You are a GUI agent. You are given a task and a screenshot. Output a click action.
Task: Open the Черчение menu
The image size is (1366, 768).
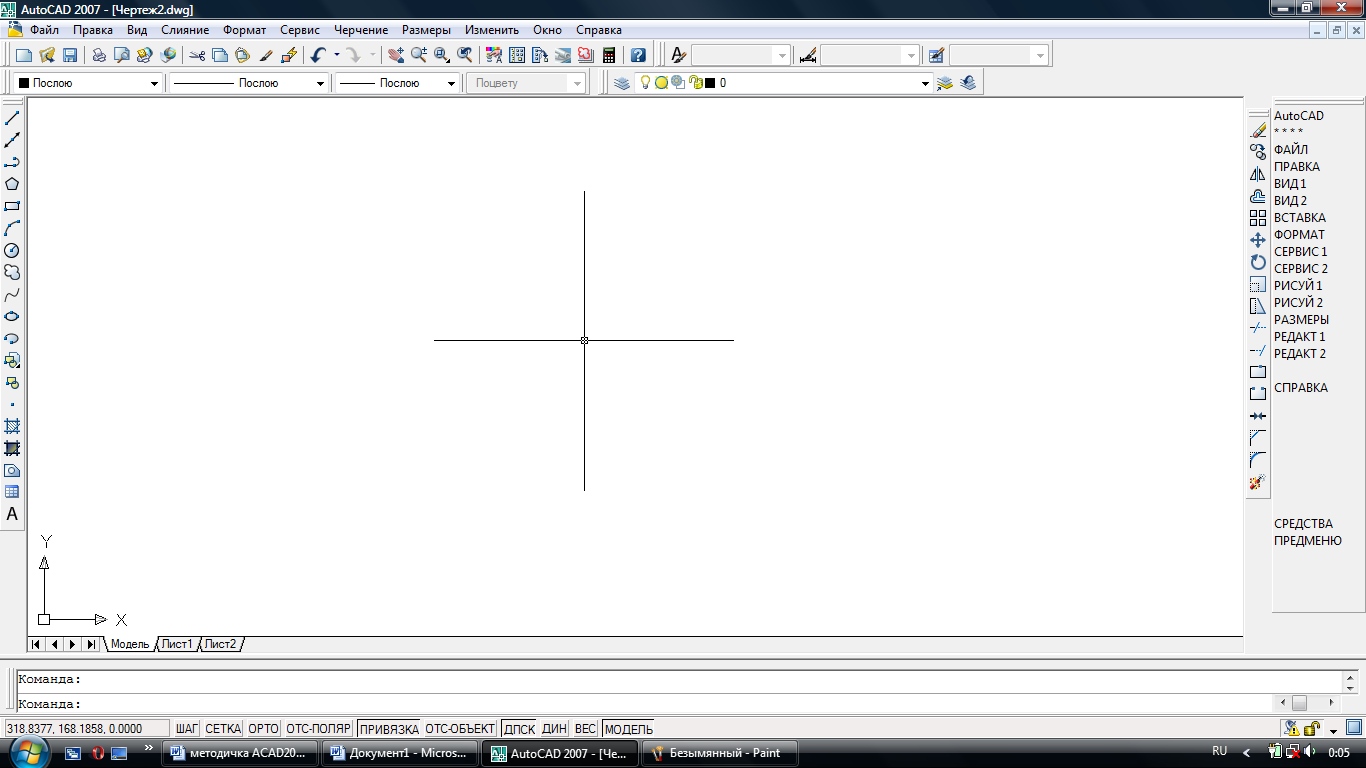coord(361,30)
